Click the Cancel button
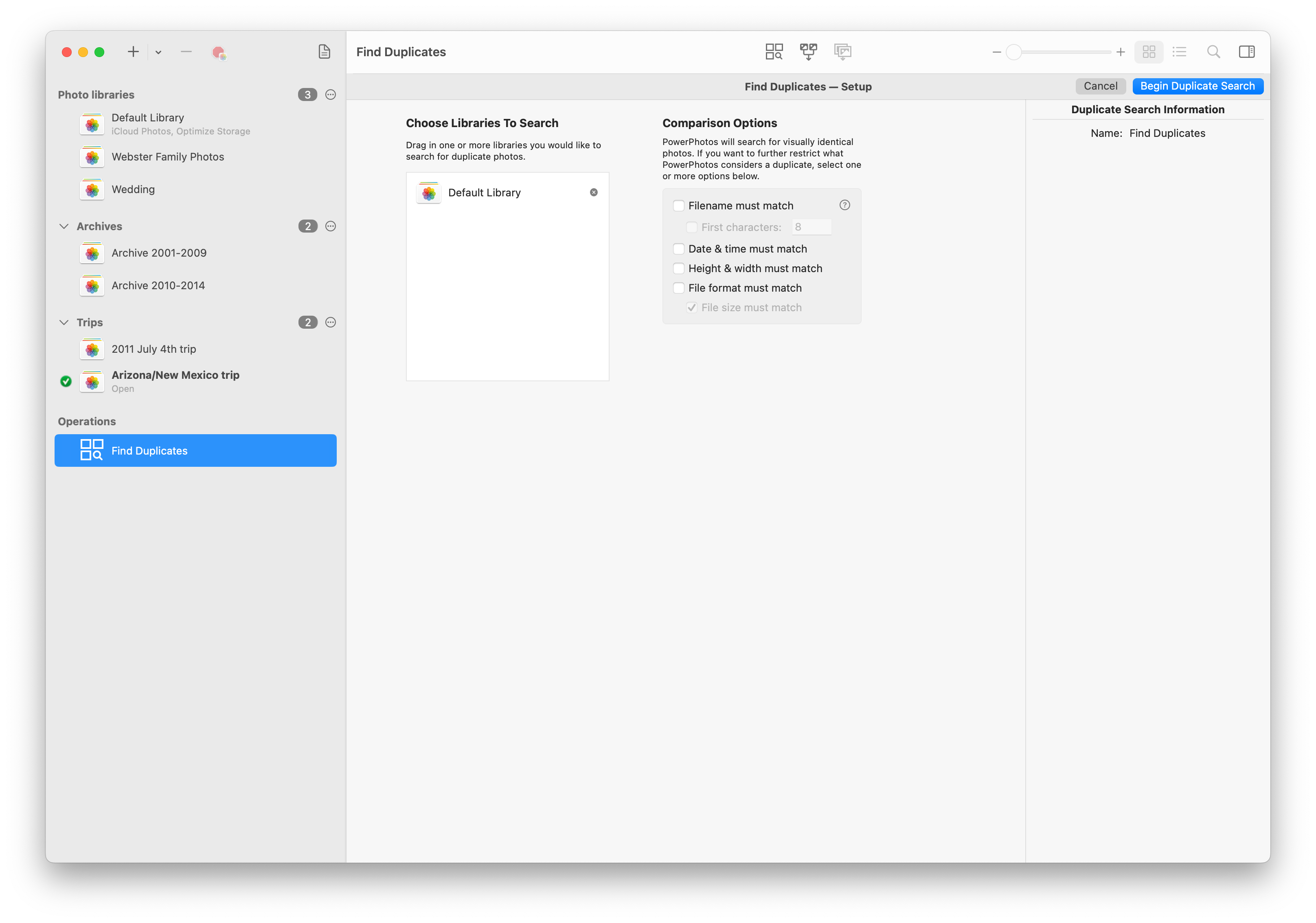1316x923 pixels. (x=1100, y=86)
